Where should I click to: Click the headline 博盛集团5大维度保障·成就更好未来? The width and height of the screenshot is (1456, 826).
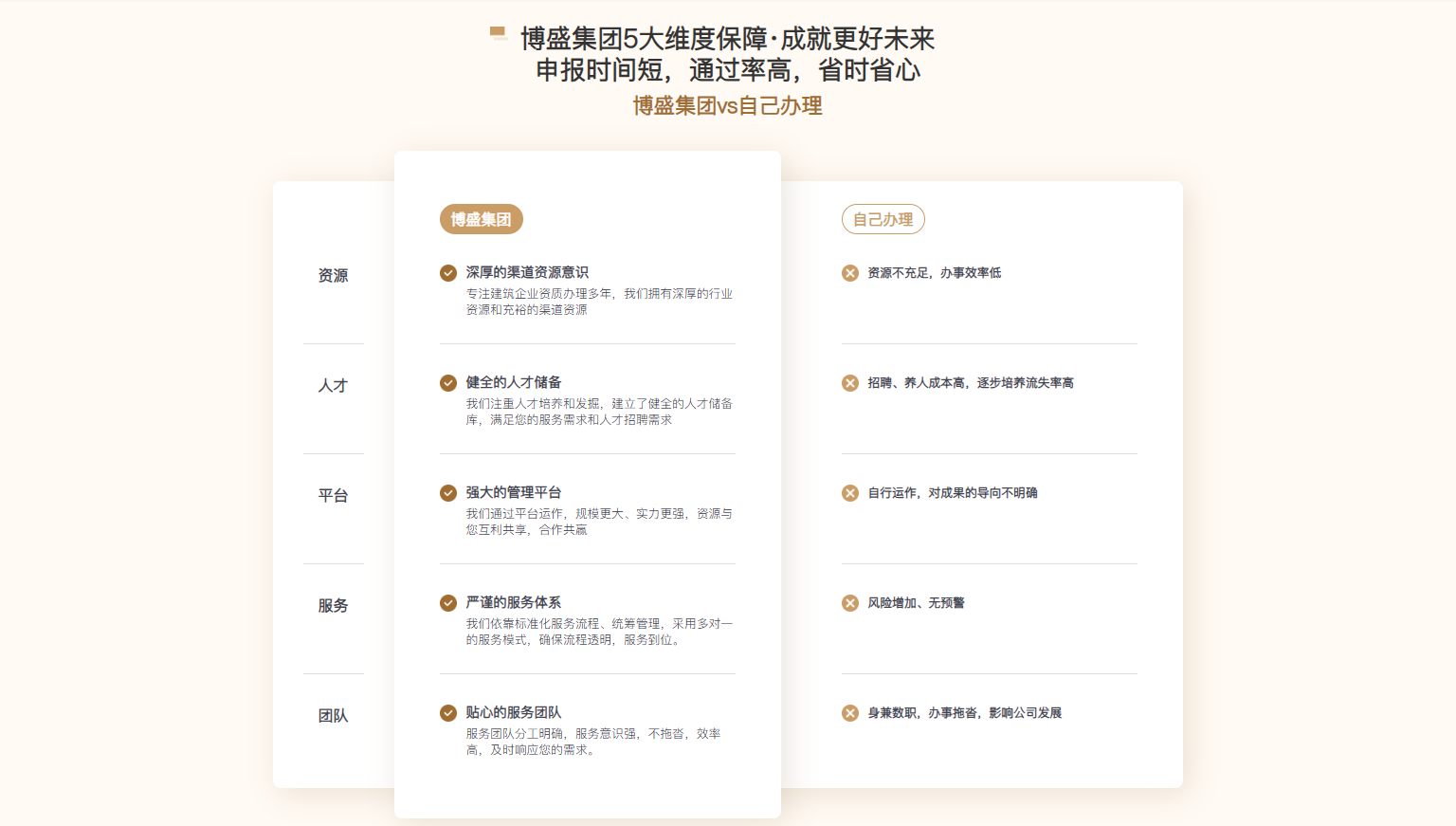pyautogui.click(x=728, y=39)
